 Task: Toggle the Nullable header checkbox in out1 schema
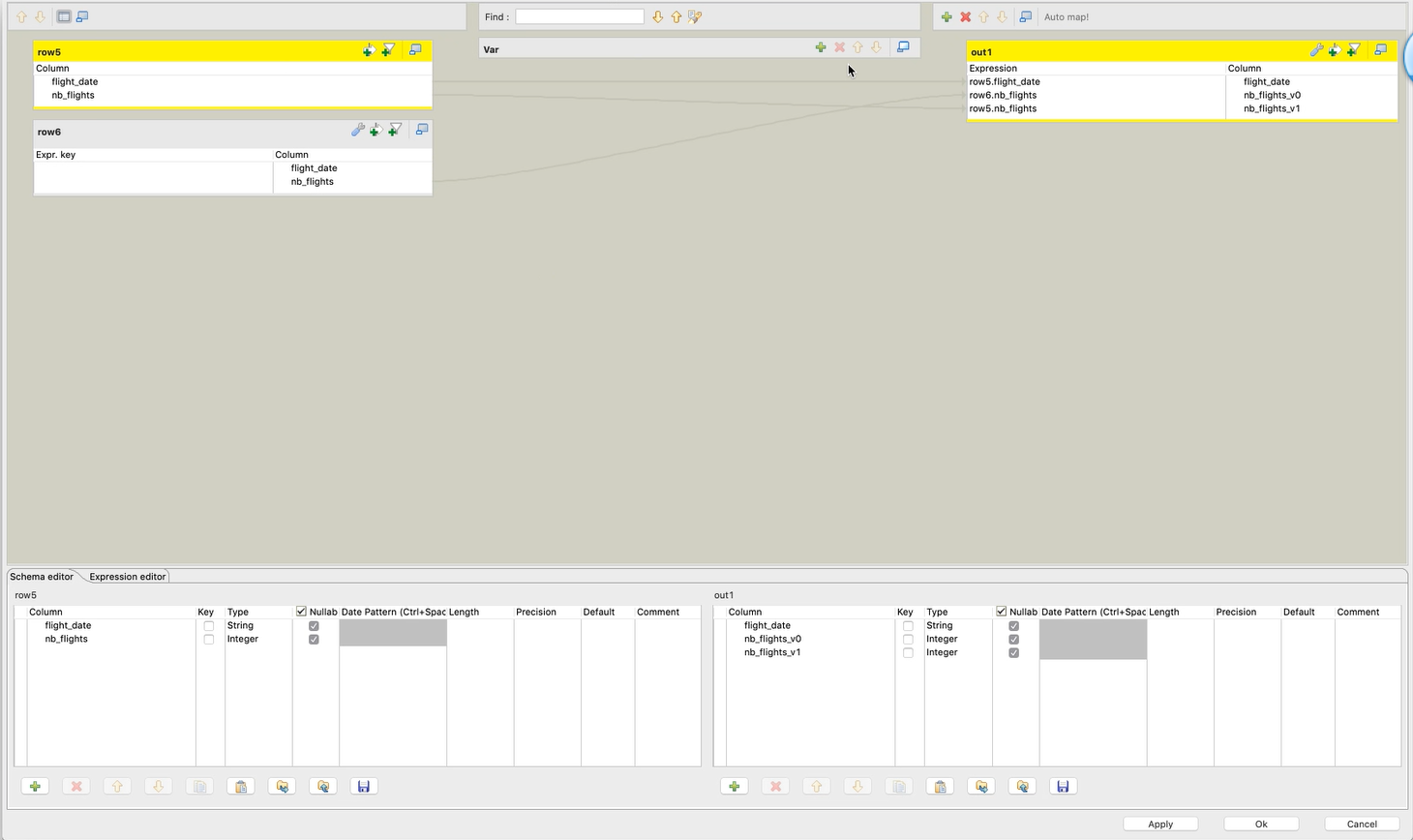tap(1002, 612)
